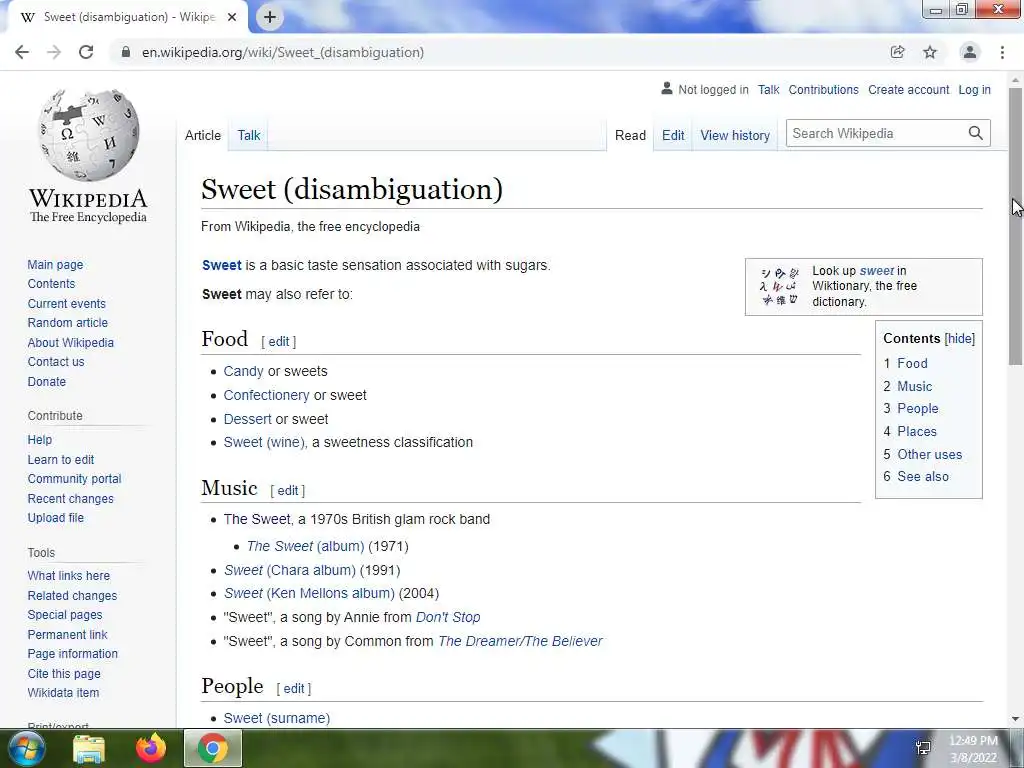Screen dimensions: 1024x768
Task: Close the Sweet (disambiguation) tab
Action: point(232,17)
